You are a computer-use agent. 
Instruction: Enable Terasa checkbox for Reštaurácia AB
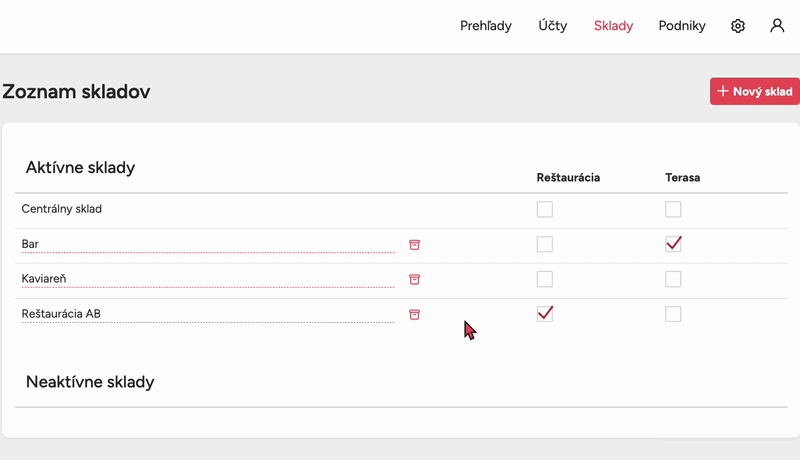(673, 314)
